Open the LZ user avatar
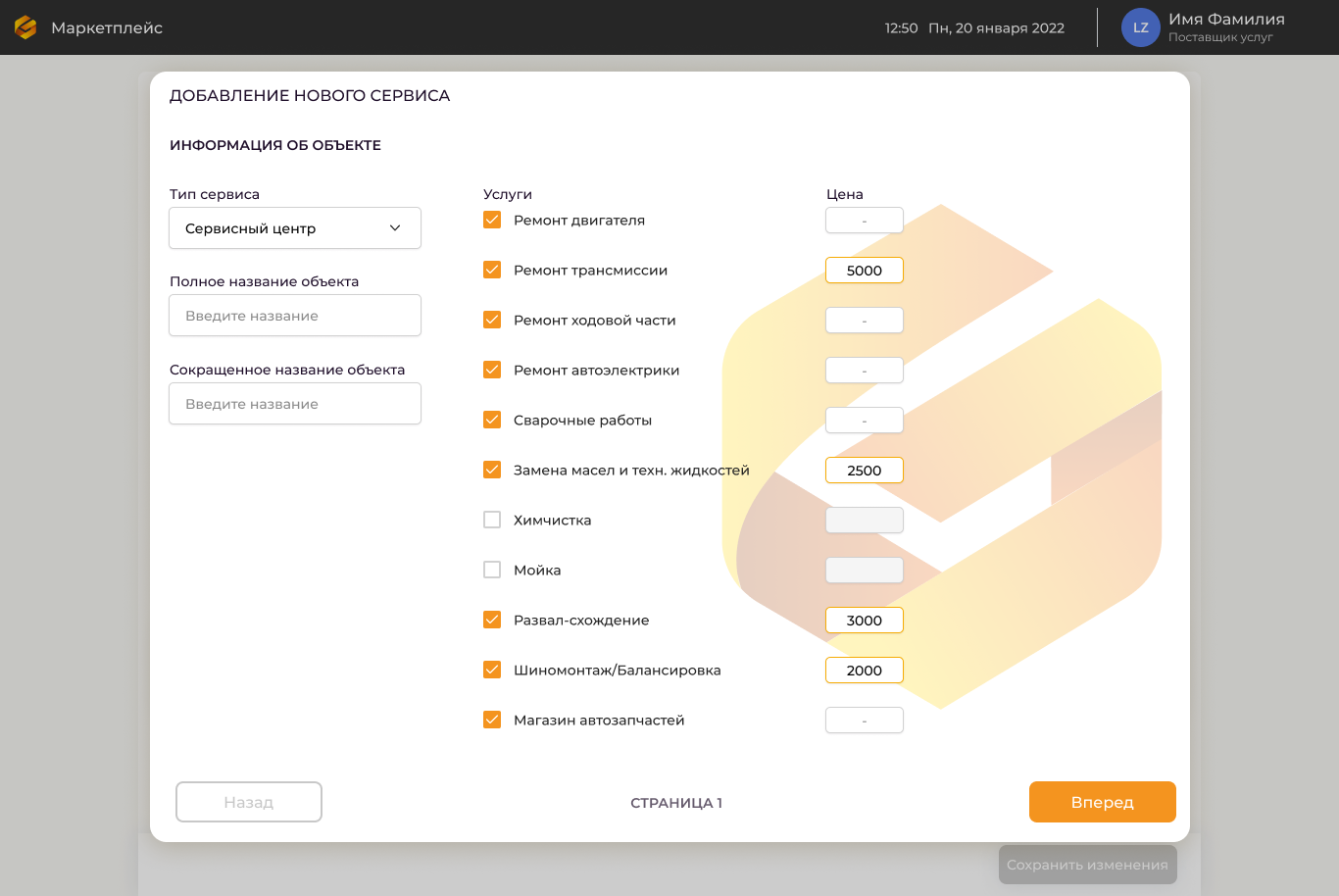Screen dimensions: 1339x896 tap(1140, 27)
